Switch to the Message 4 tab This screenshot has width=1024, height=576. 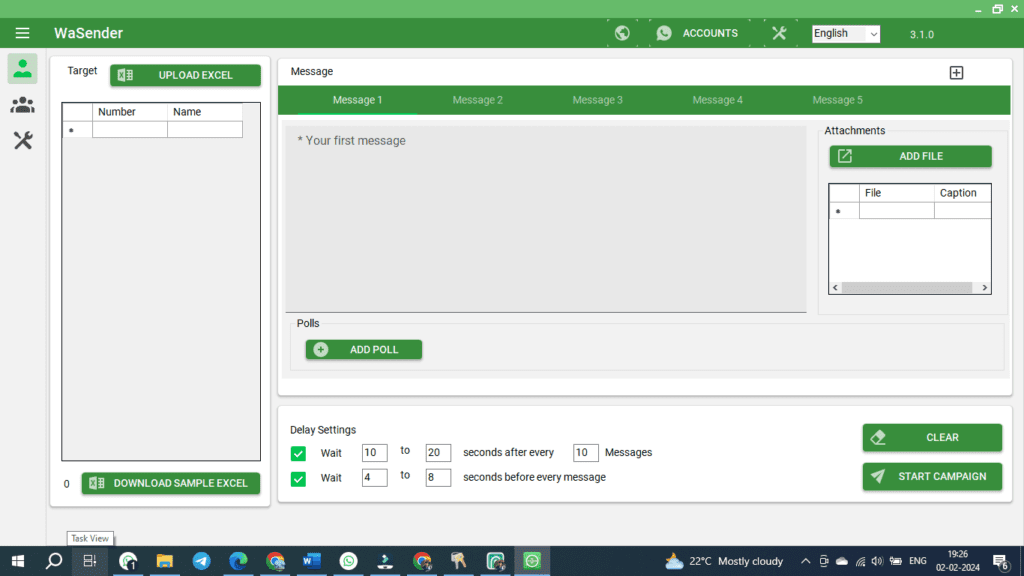tap(717, 100)
